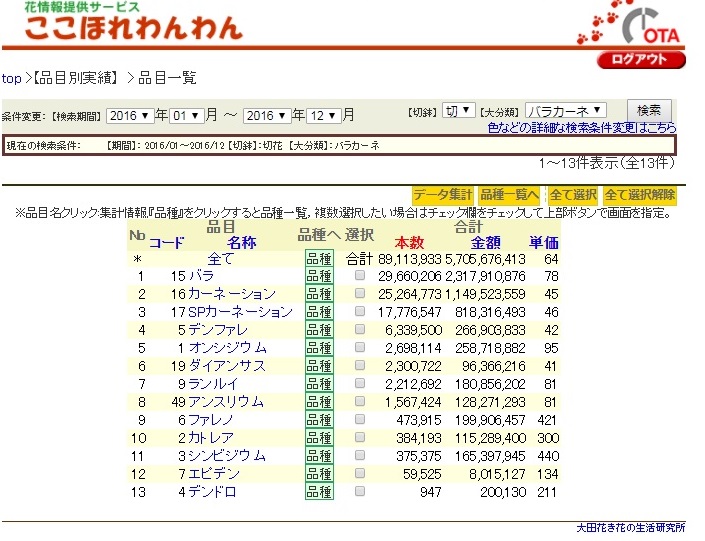705x541 pixels.
Task: Check the デンドロ row checkbox
Action: point(360,491)
